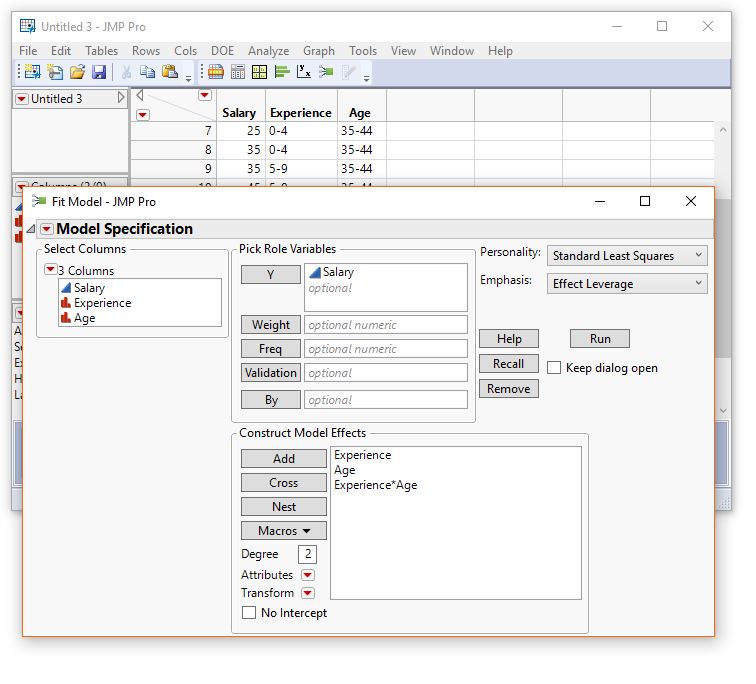
Task: Select the Salary entry in the Y role box
Action: point(332,272)
